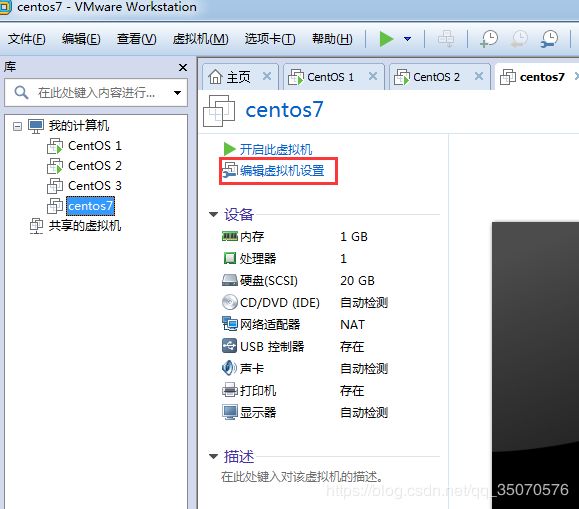
Task: Click the 我的计算机 monitor icon
Action: click(36, 126)
